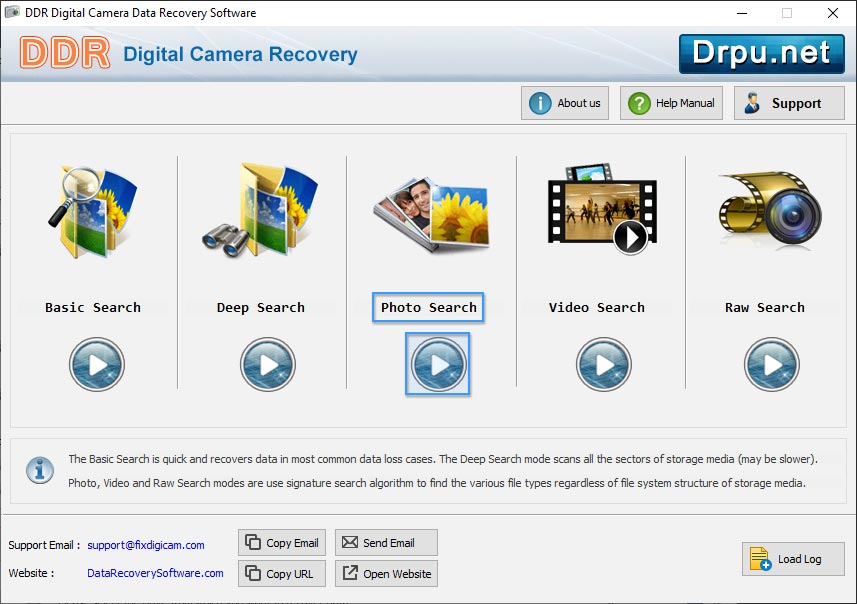This screenshot has width=857, height=604.
Task: Click the Deep Search binoculars folder icon
Action: [x=260, y=210]
